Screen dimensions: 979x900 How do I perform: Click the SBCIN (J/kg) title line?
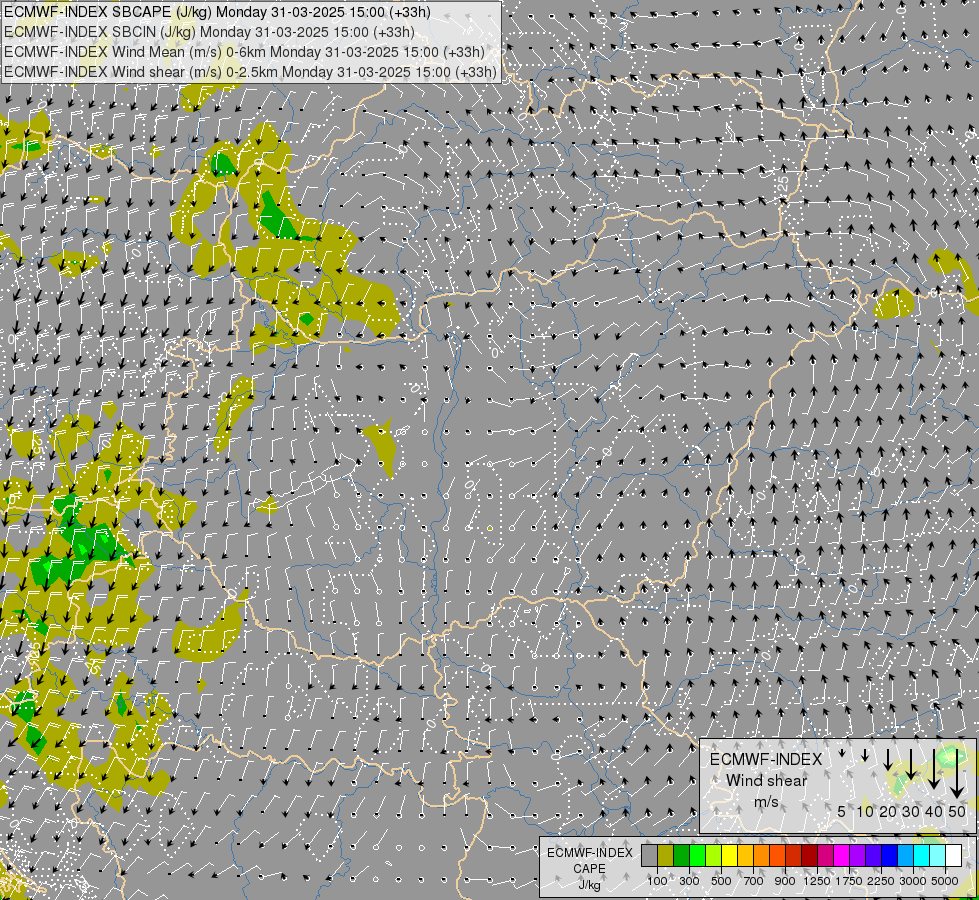(209, 32)
